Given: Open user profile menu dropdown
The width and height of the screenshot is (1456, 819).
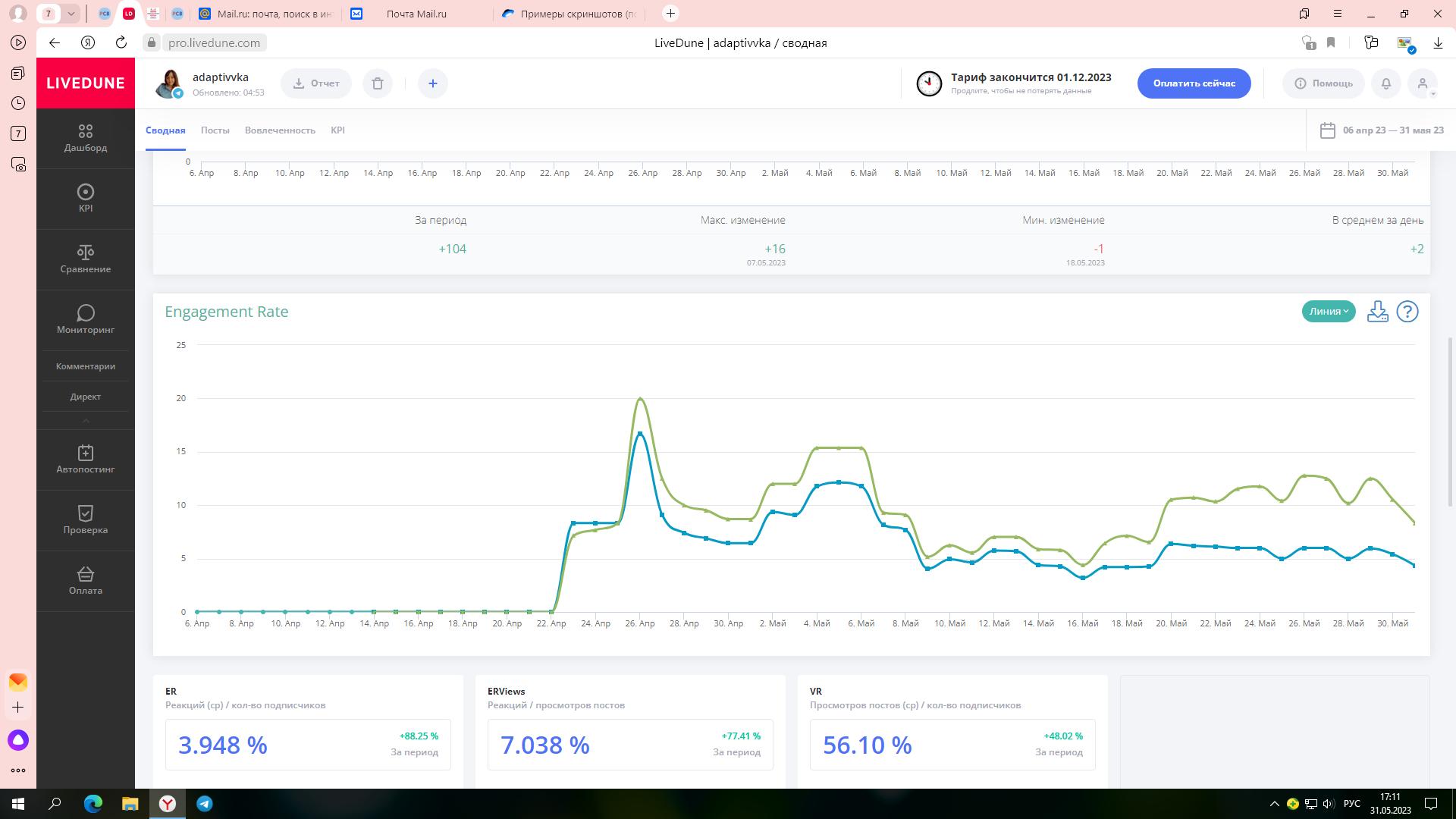Looking at the screenshot, I should pos(1423,83).
